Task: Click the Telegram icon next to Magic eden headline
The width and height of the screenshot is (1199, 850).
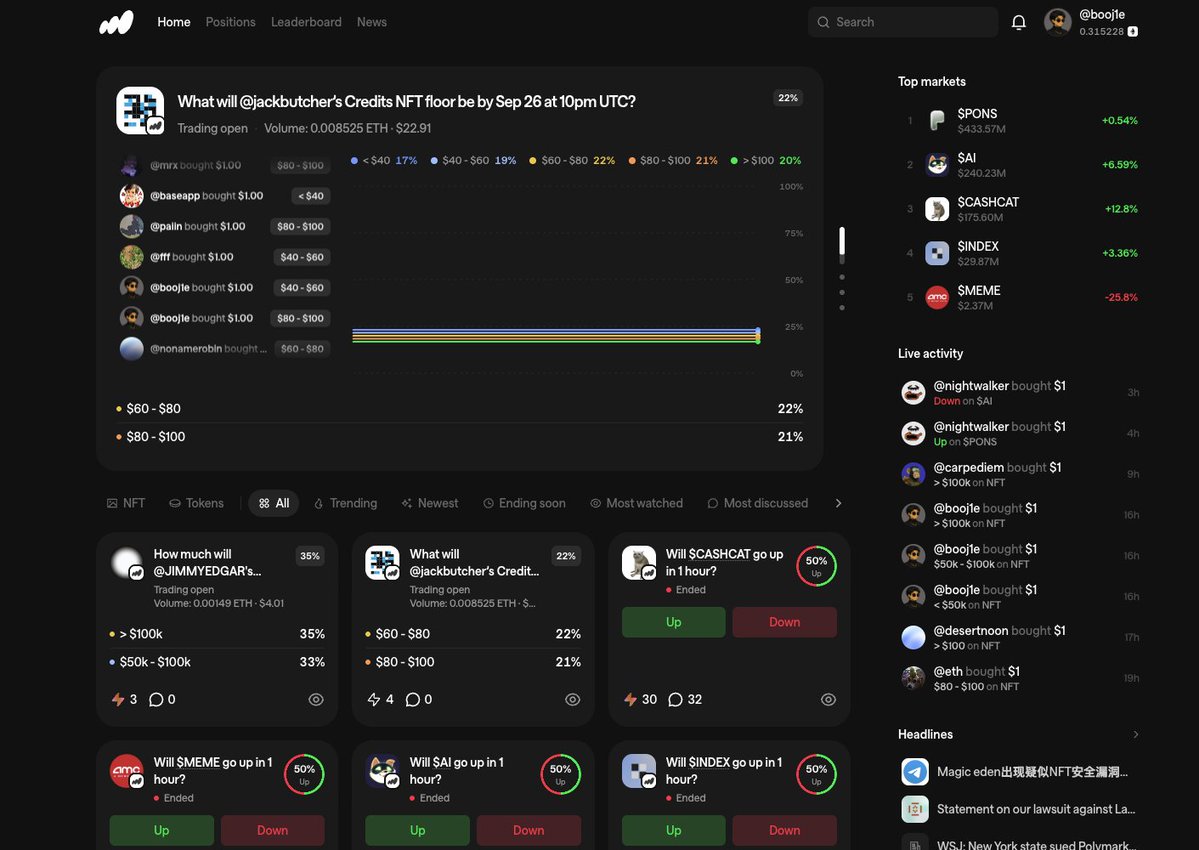Action: click(x=915, y=772)
